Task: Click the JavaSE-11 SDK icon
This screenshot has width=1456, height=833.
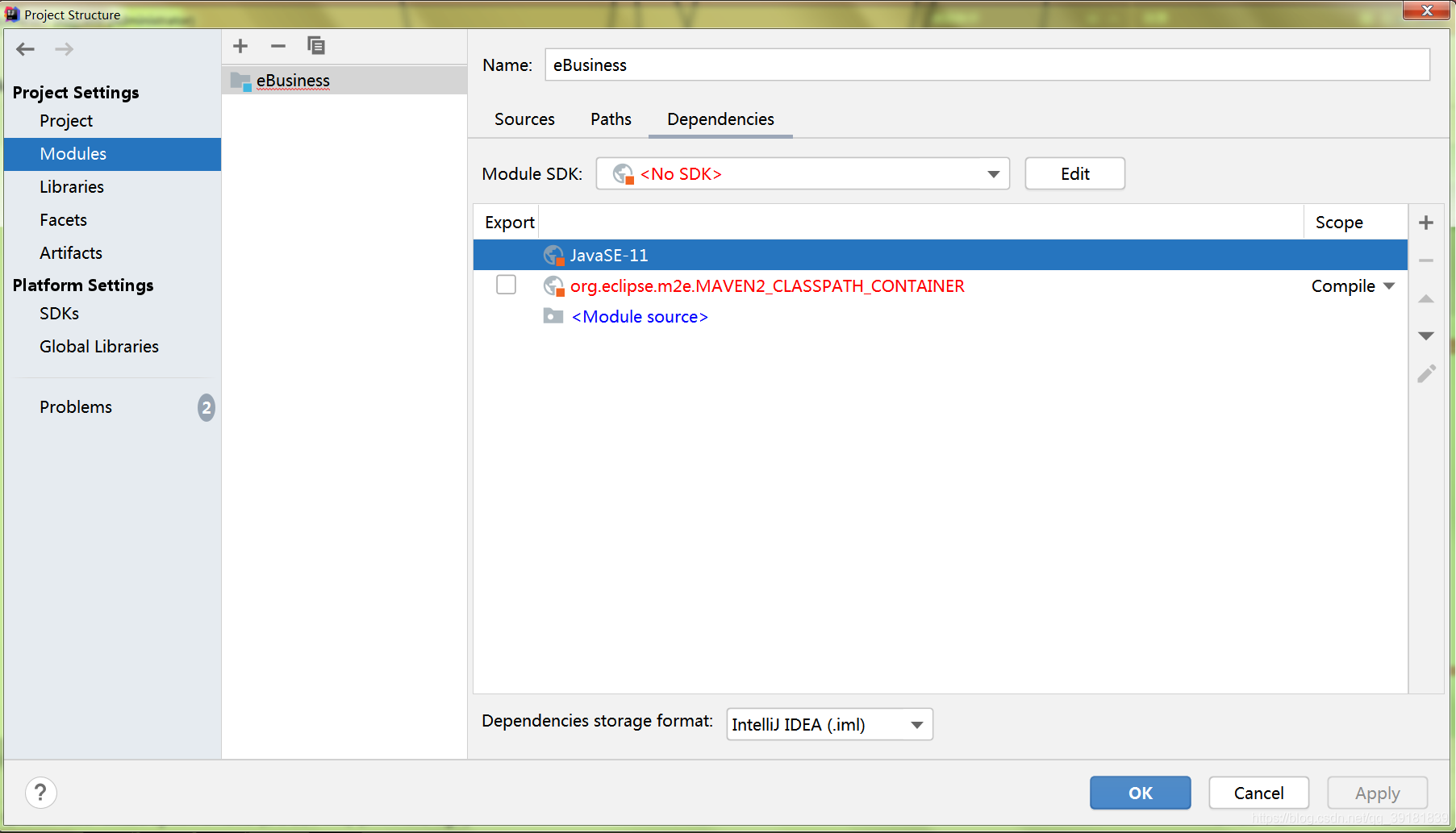Action: (553, 256)
